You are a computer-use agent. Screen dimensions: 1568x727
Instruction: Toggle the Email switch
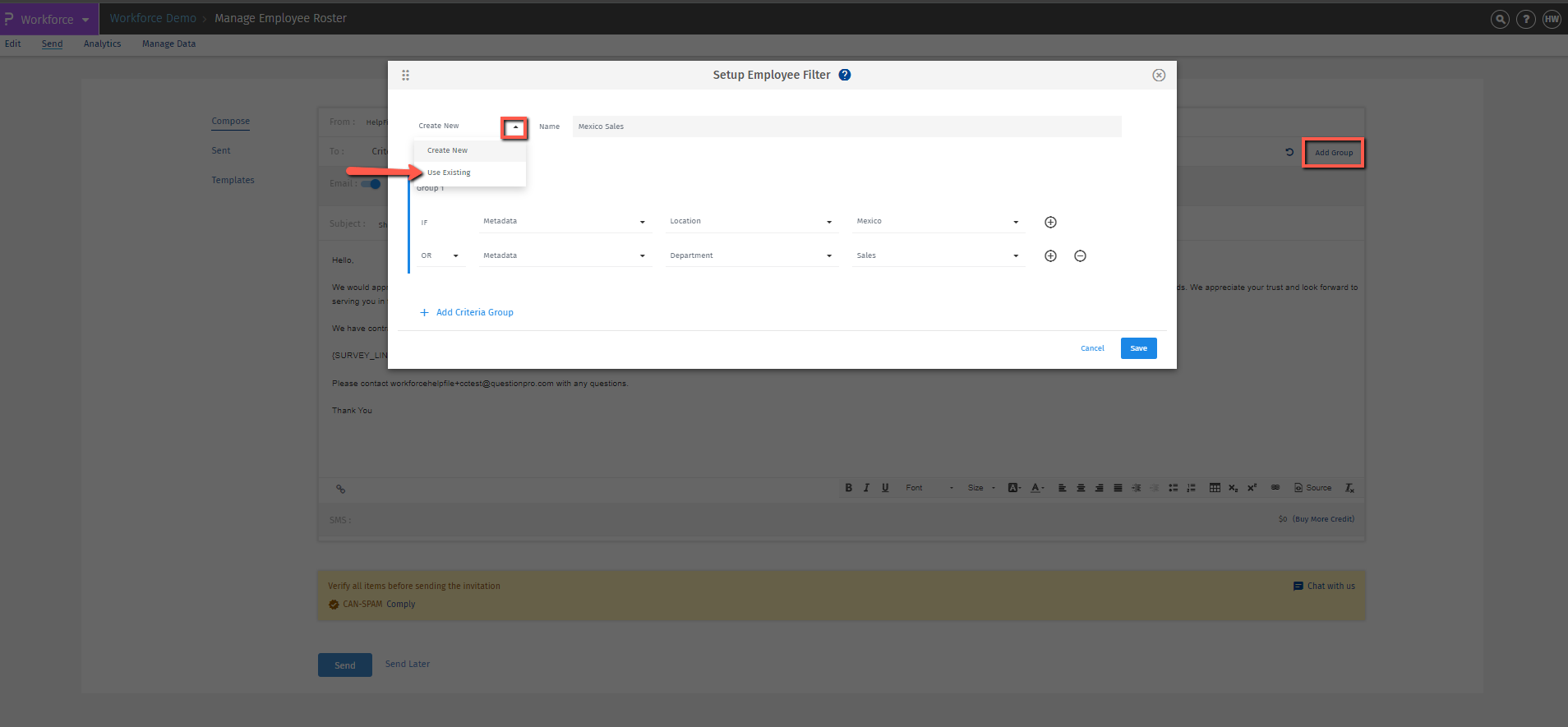point(371,184)
